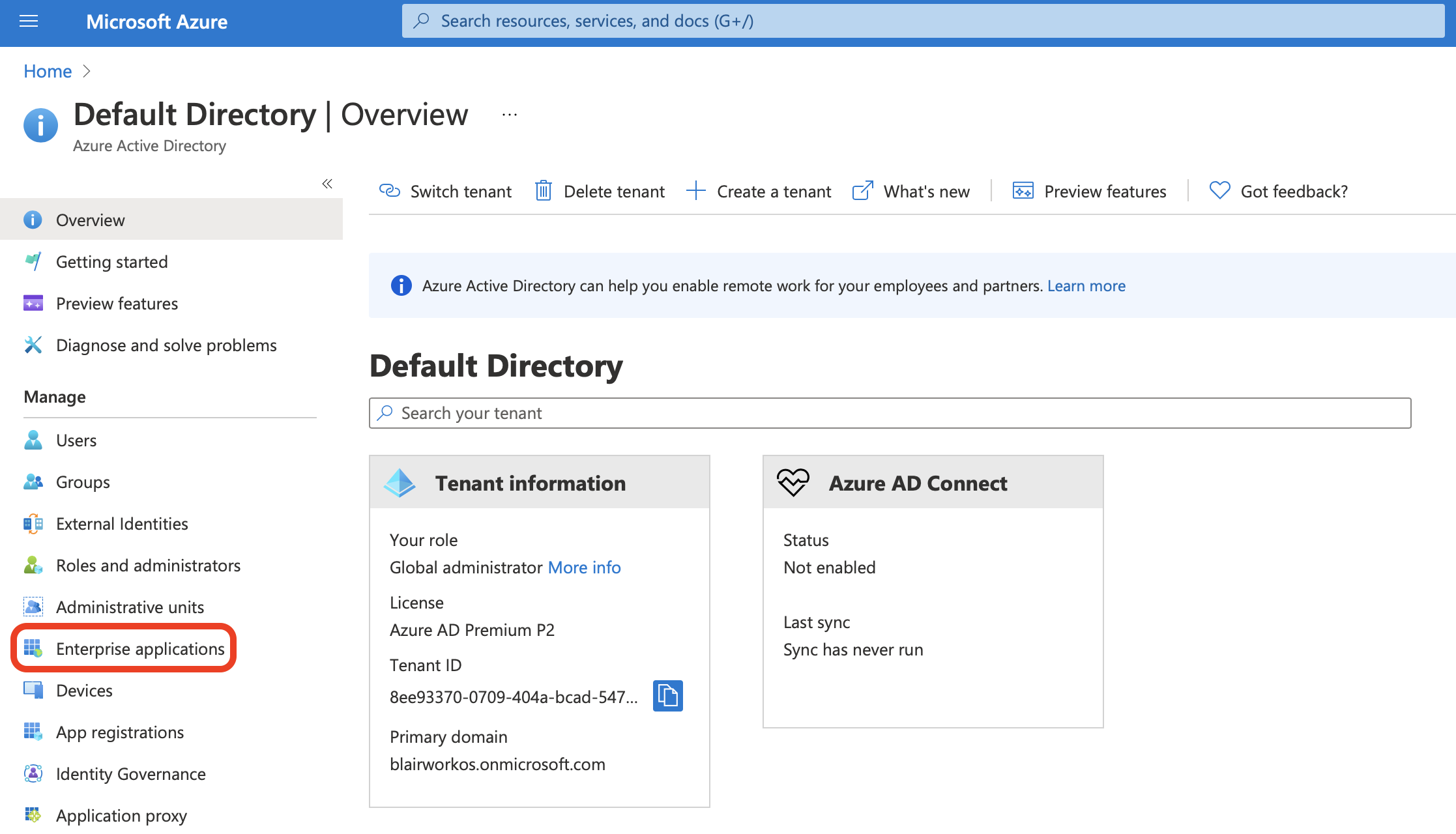The width and height of the screenshot is (1456, 834).
Task: Click the Azure AD Connect card header
Action: coord(933,483)
